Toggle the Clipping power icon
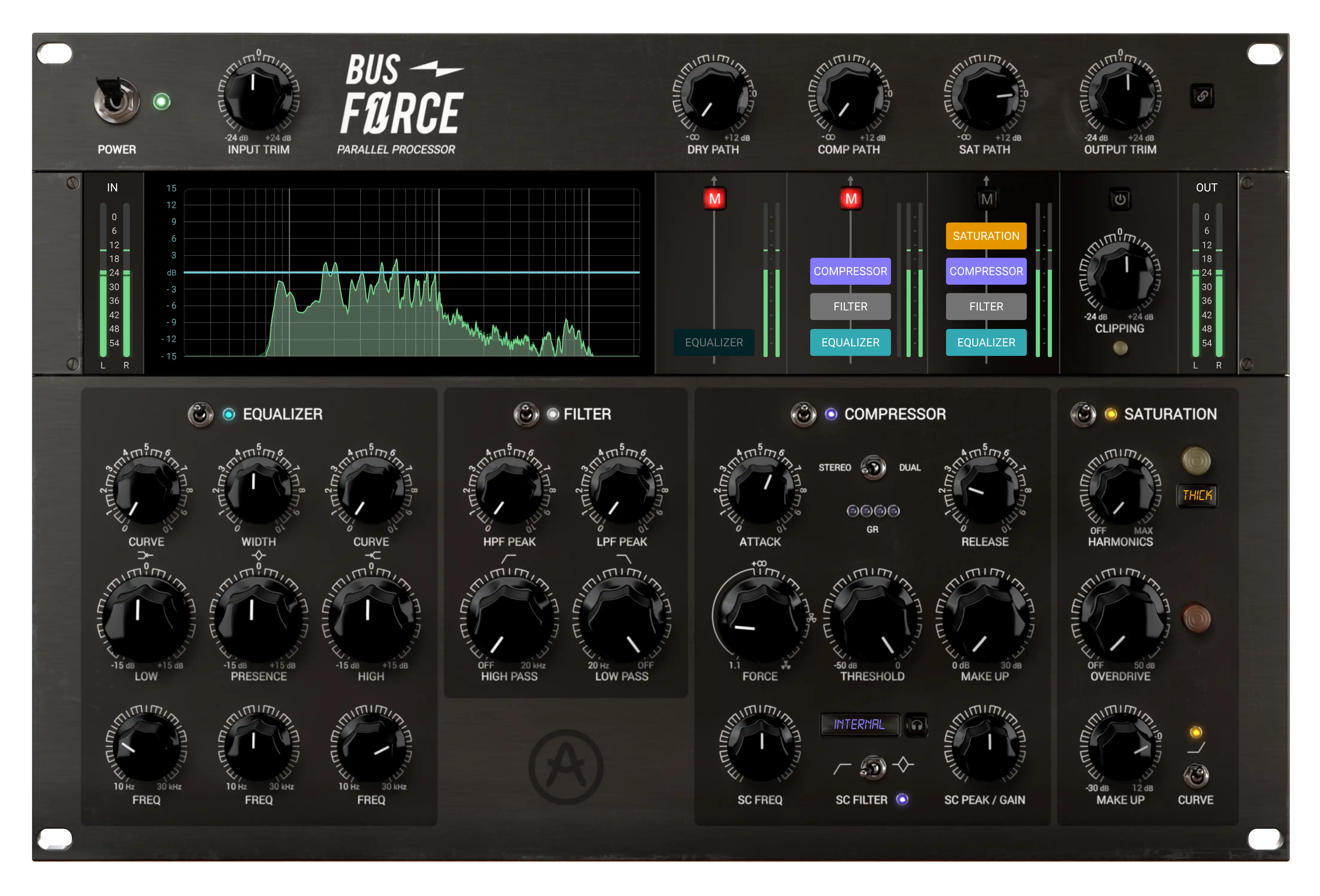The width and height of the screenshot is (1320, 896). 1120,199
